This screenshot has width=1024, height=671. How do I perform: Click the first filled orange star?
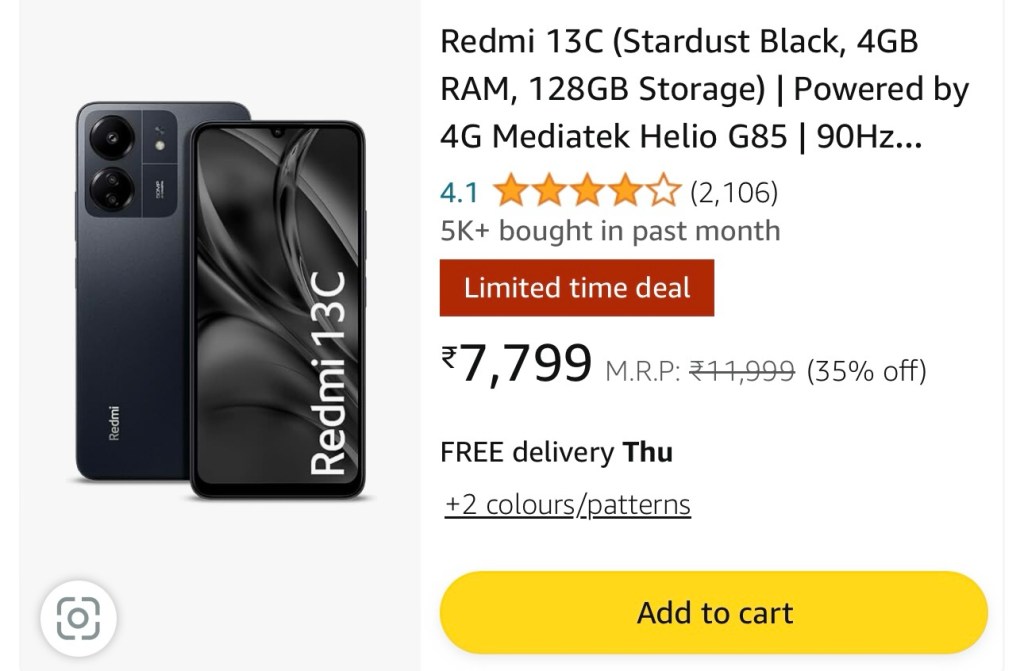[510, 190]
